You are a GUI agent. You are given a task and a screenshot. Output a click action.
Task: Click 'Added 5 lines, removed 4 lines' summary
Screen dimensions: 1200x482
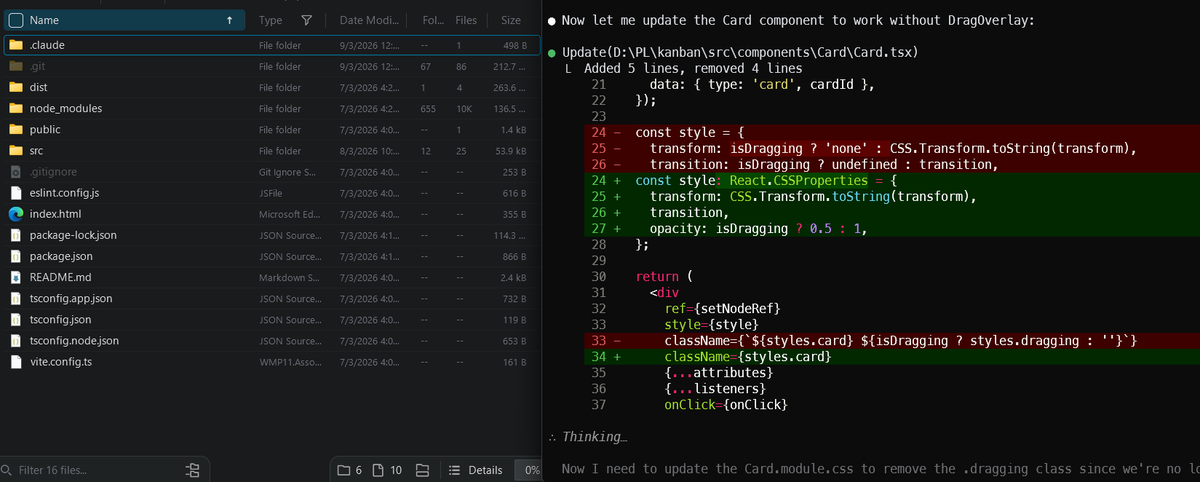[x=693, y=68]
